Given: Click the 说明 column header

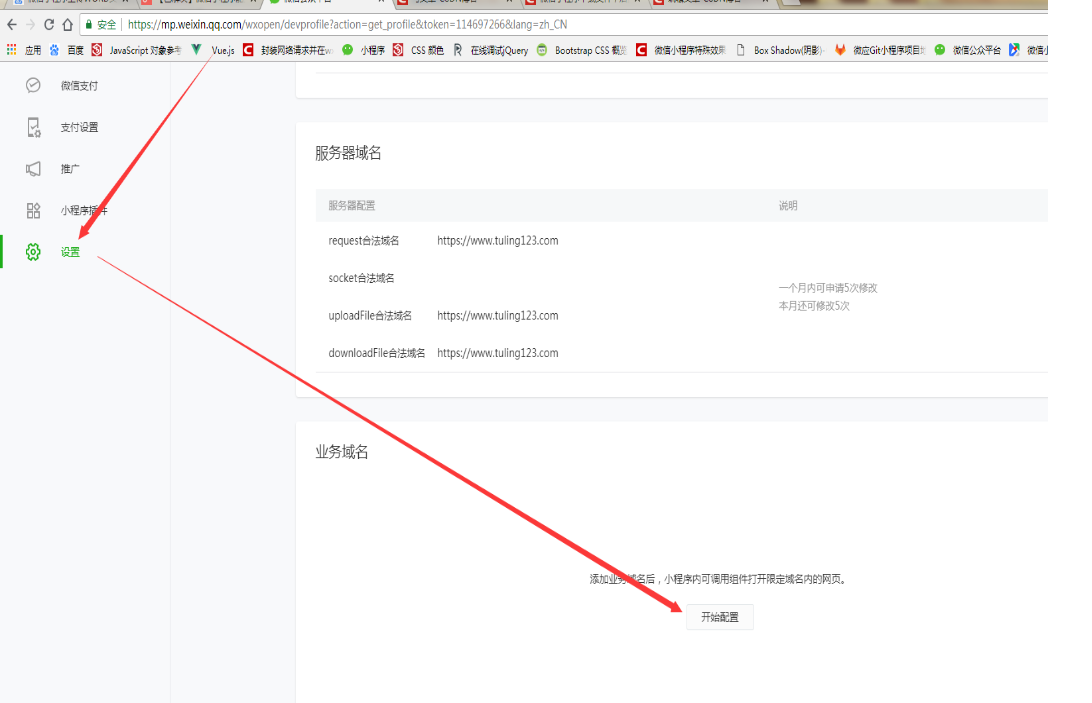Looking at the screenshot, I should 788,206.
